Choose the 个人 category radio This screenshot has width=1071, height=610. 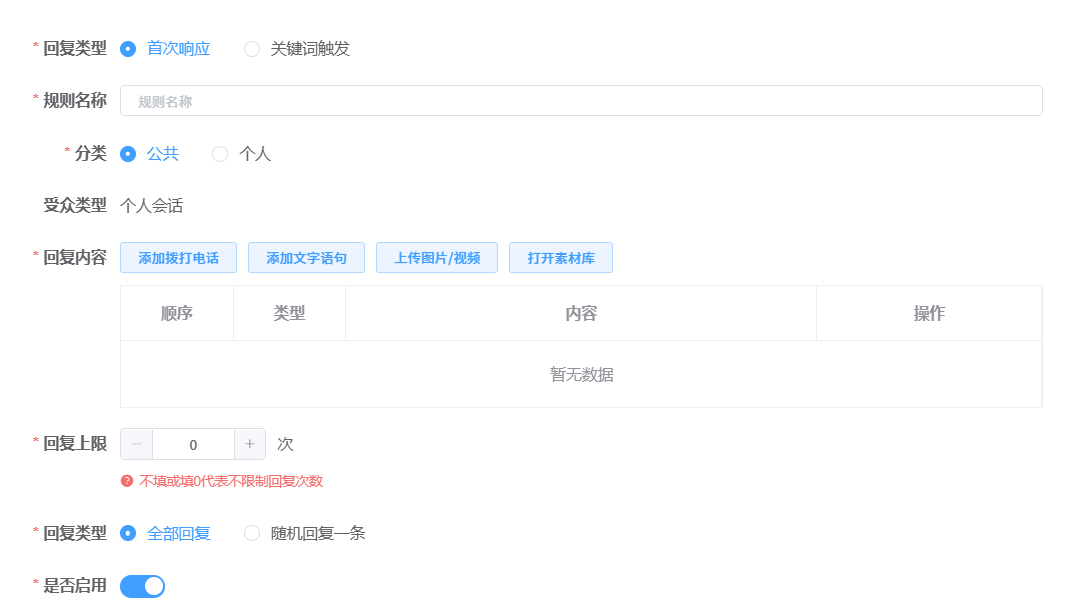pyautogui.click(x=220, y=154)
